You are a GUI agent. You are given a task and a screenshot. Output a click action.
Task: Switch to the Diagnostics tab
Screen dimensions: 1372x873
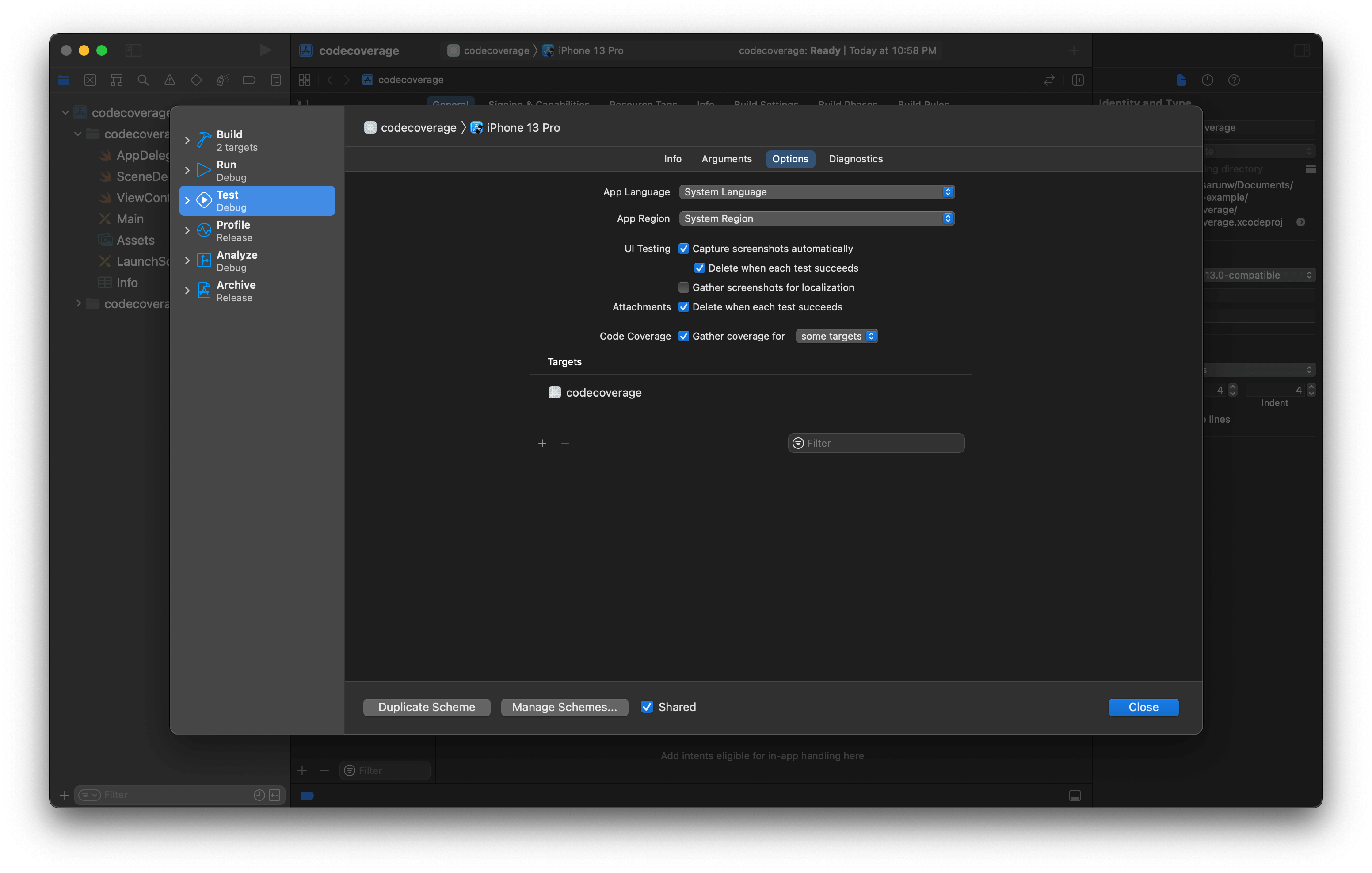(x=855, y=159)
